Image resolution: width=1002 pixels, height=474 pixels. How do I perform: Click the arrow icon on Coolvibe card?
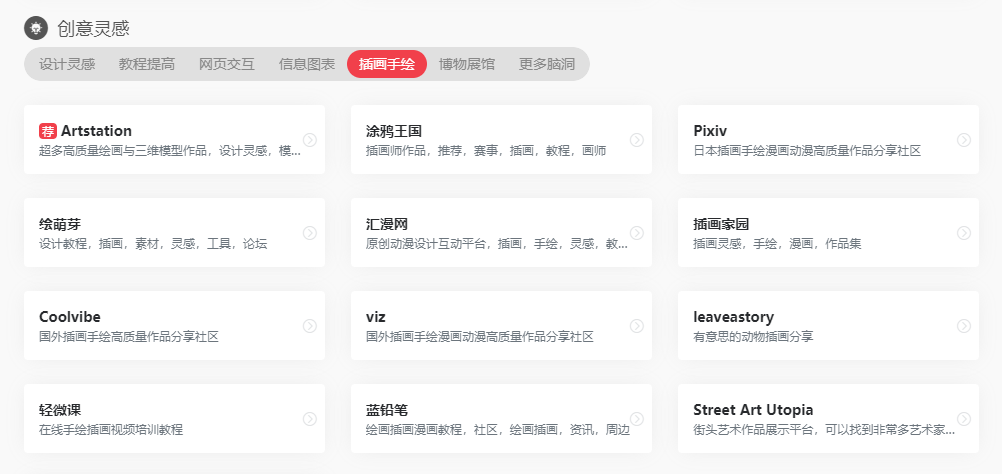tap(310, 326)
